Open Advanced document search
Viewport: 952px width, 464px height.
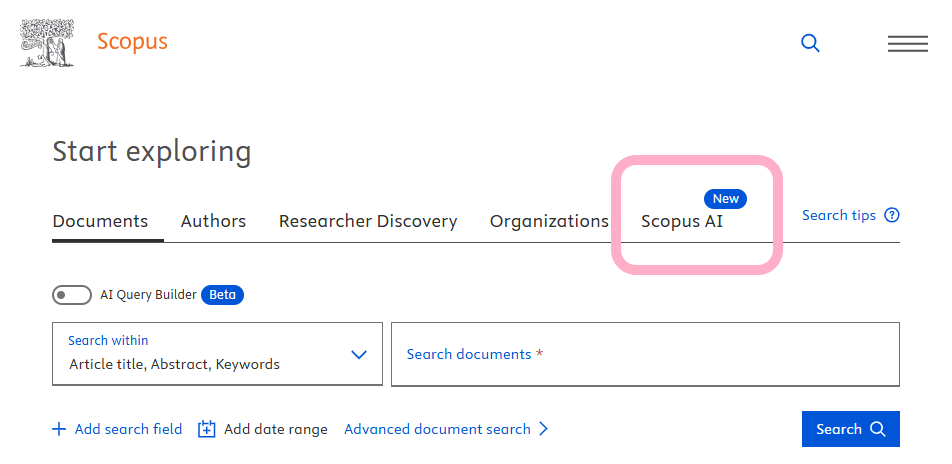pyautogui.click(x=437, y=429)
